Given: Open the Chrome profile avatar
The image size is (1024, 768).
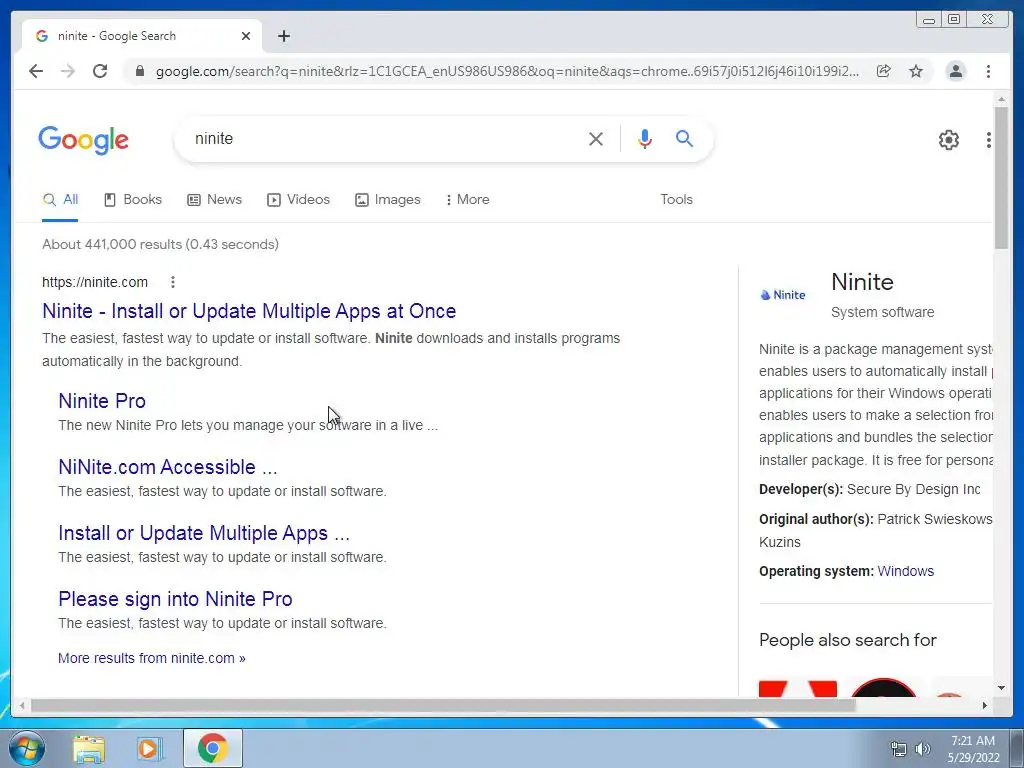Looking at the screenshot, I should [x=955, y=71].
